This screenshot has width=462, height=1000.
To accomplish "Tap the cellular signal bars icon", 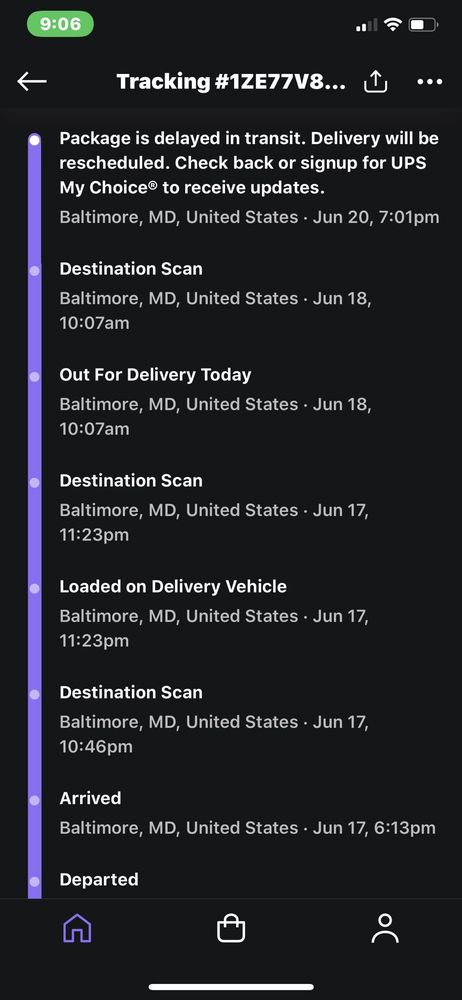I will click(366, 26).
